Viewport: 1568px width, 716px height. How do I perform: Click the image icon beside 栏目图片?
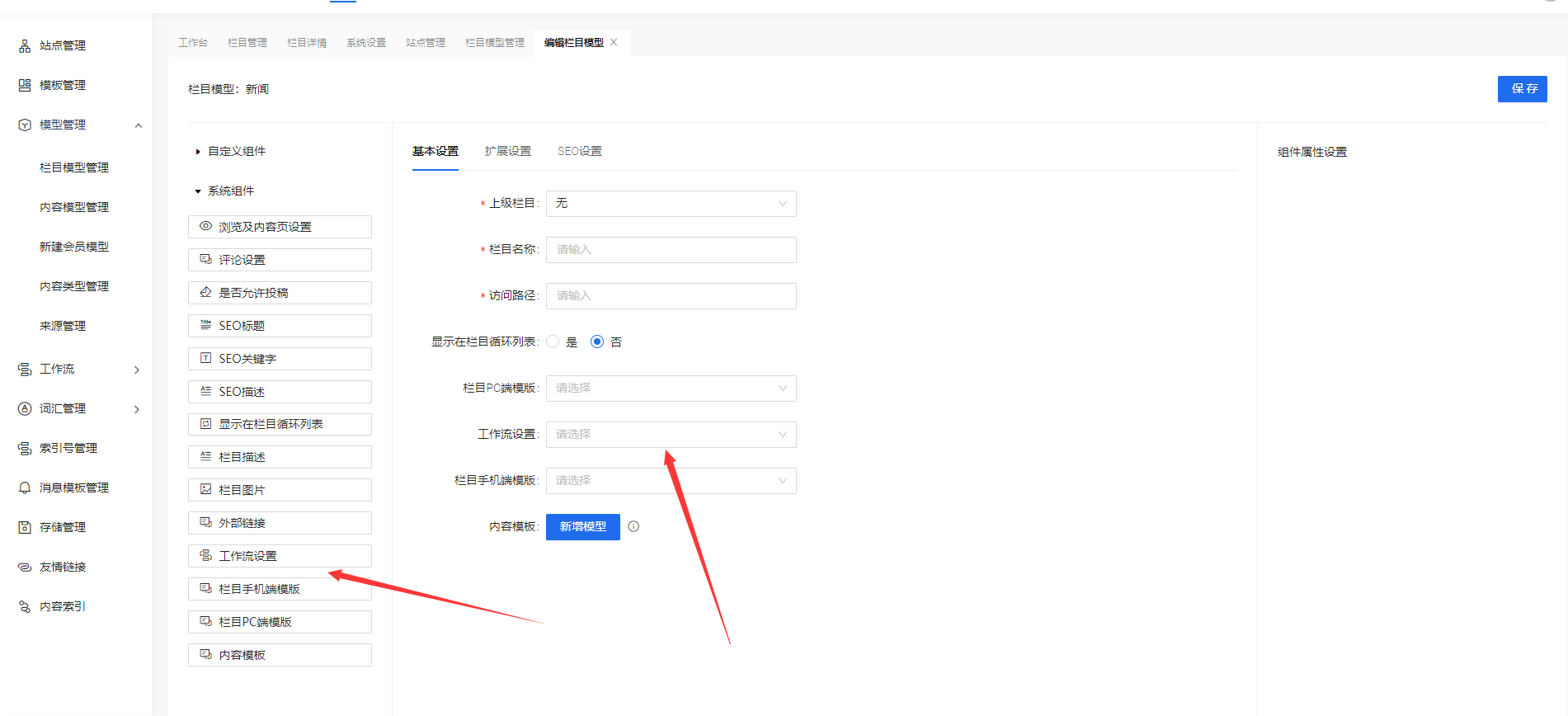[206, 489]
